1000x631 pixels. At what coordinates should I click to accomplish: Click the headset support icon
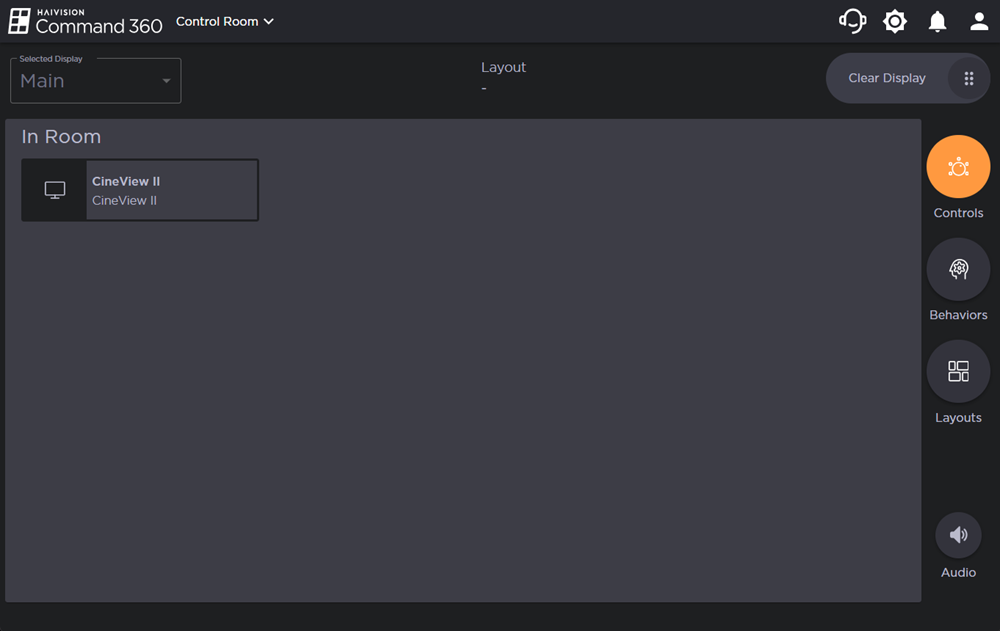pyautogui.click(x=851, y=20)
